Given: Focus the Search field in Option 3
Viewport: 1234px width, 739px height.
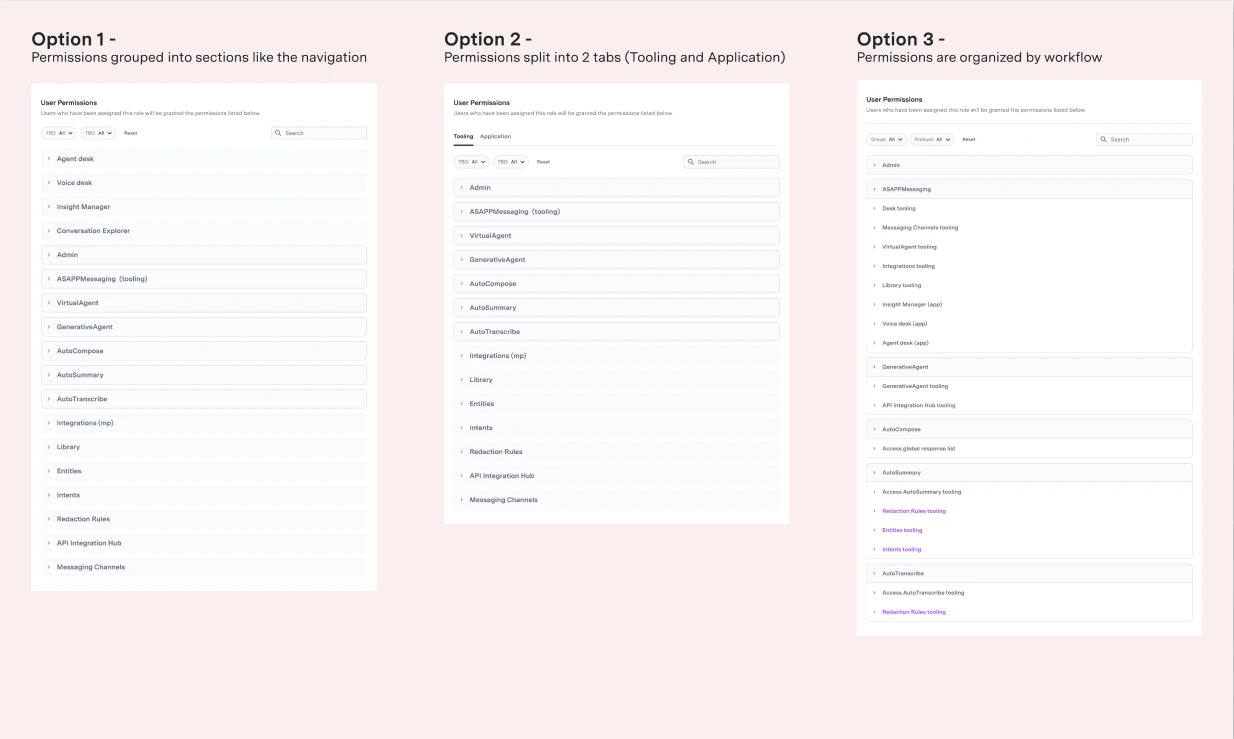Looking at the screenshot, I should coord(1144,139).
